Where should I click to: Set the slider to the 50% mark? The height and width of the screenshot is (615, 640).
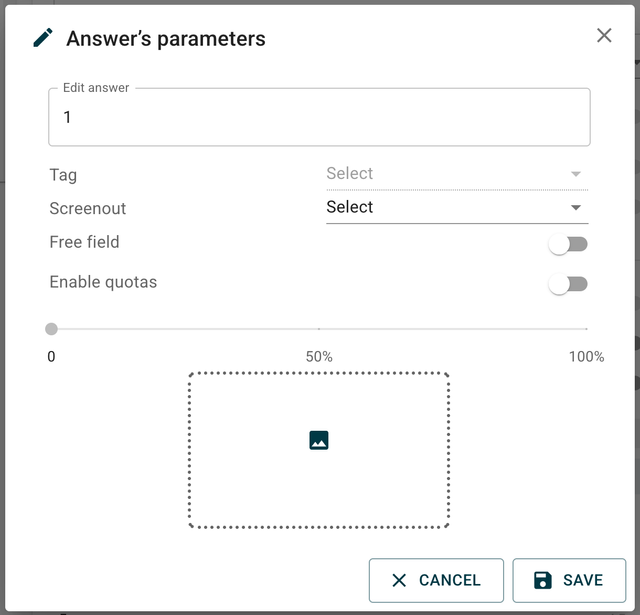coord(319,329)
